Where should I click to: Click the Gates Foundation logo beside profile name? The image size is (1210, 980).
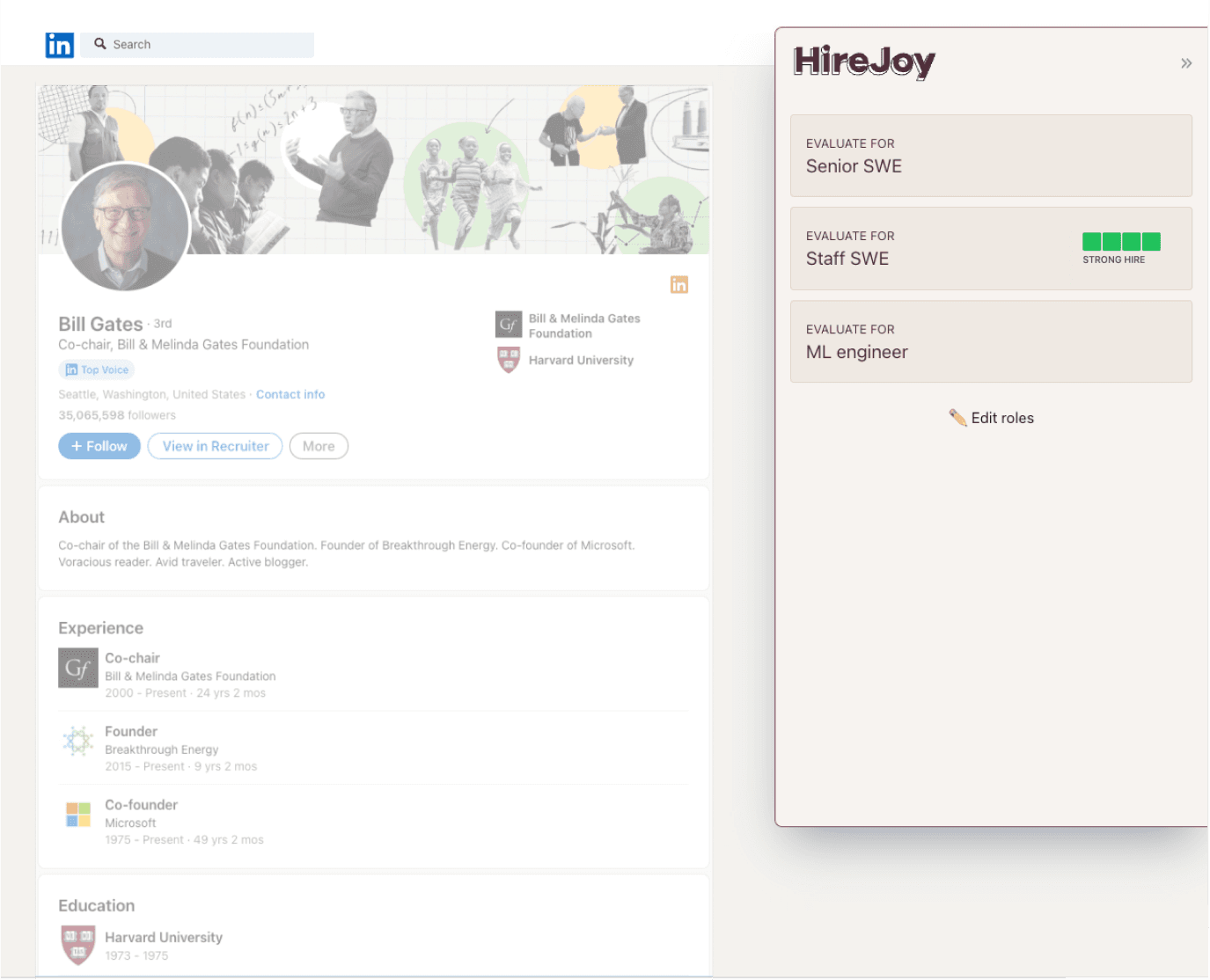tap(509, 325)
